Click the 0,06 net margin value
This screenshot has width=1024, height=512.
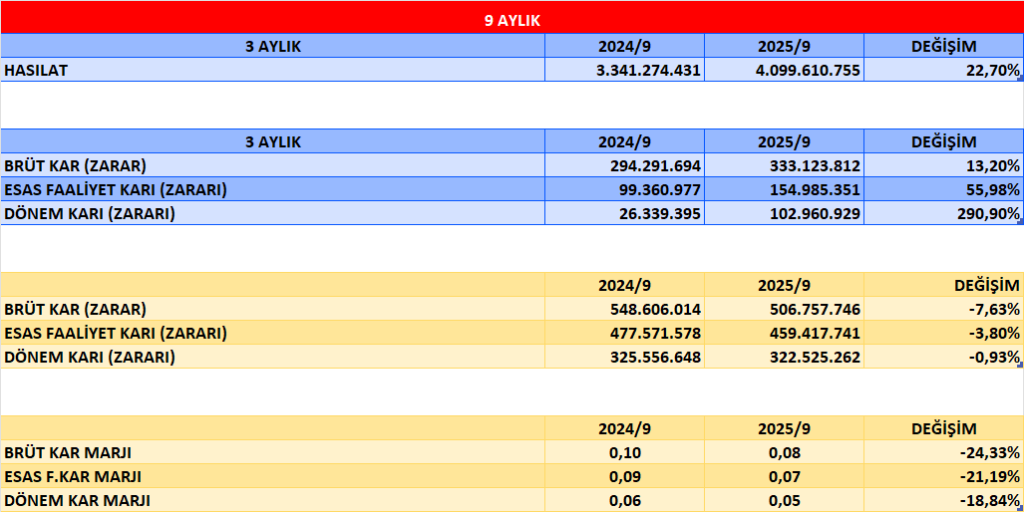coord(625,500)
